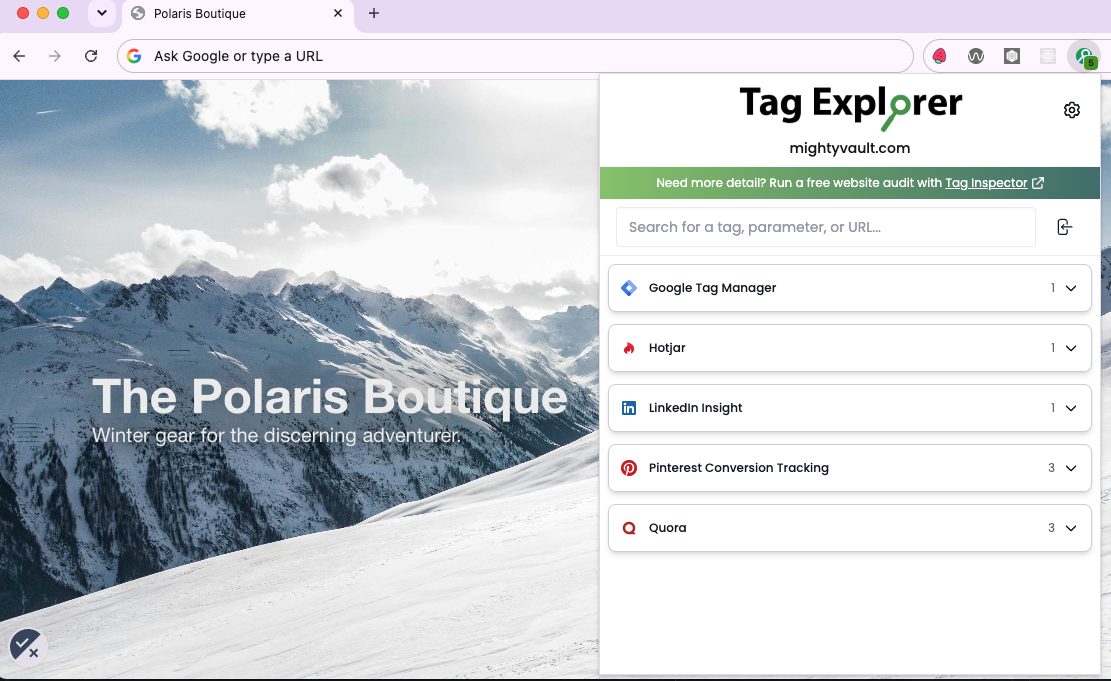Screen dimensions: 1111x681
Task: Open Tag Explorer settings gear
Action: [x=1071, y=110]
